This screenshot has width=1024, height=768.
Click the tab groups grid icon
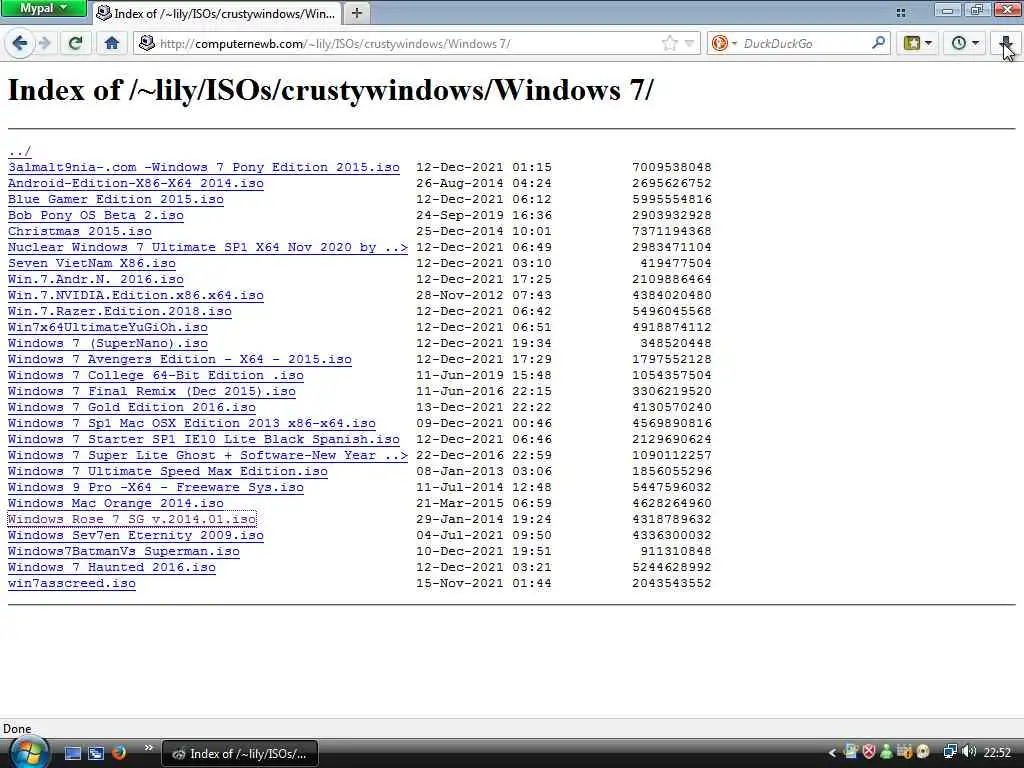[901, 12]
